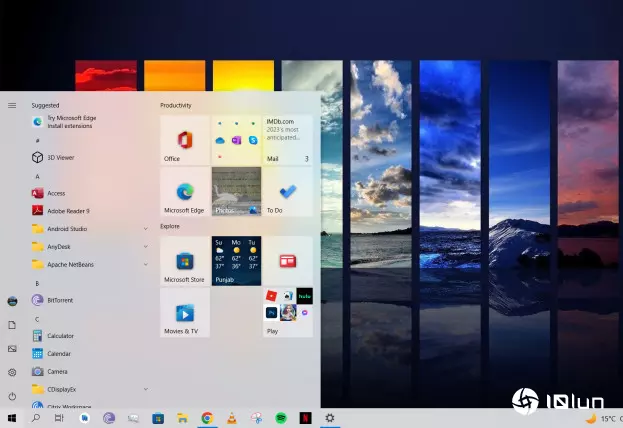Open Pictures from the Start sidebar

(12, 349)
